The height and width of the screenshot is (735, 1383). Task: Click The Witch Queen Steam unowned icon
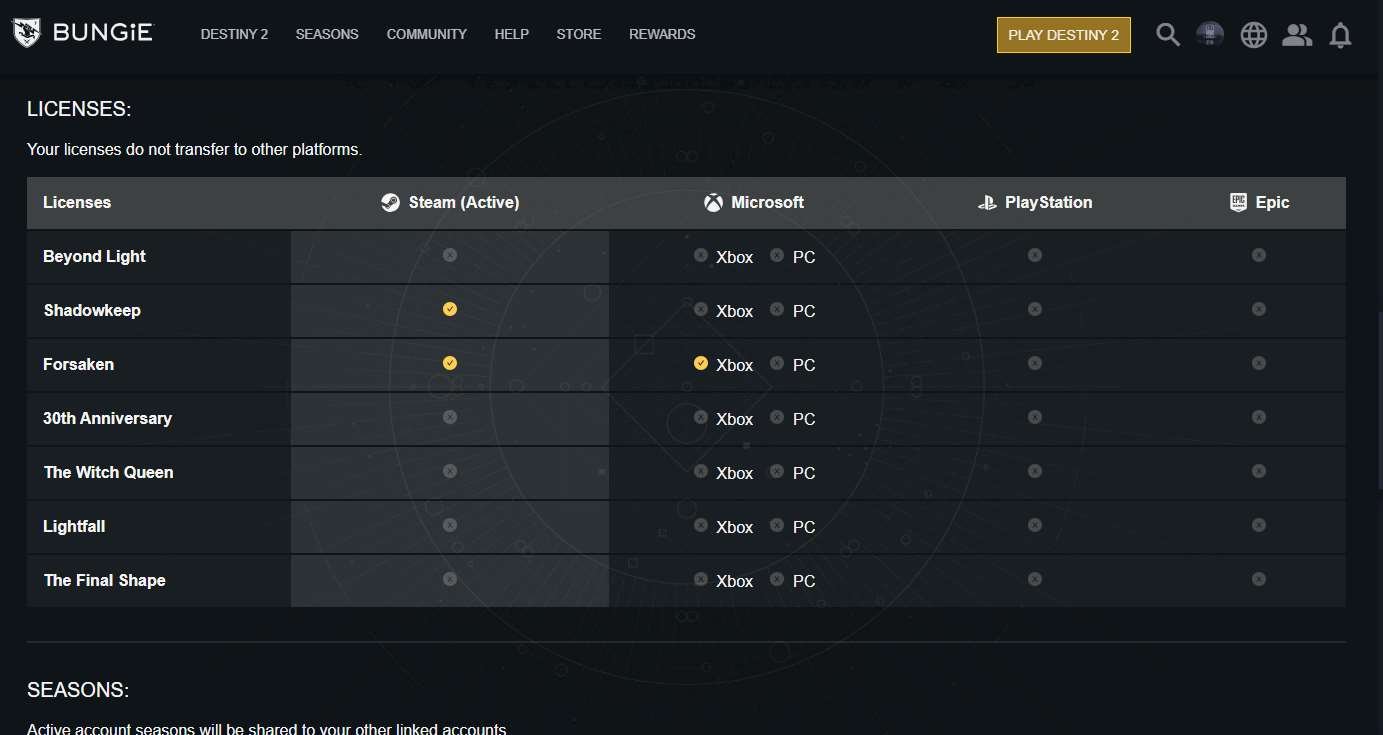450,471
